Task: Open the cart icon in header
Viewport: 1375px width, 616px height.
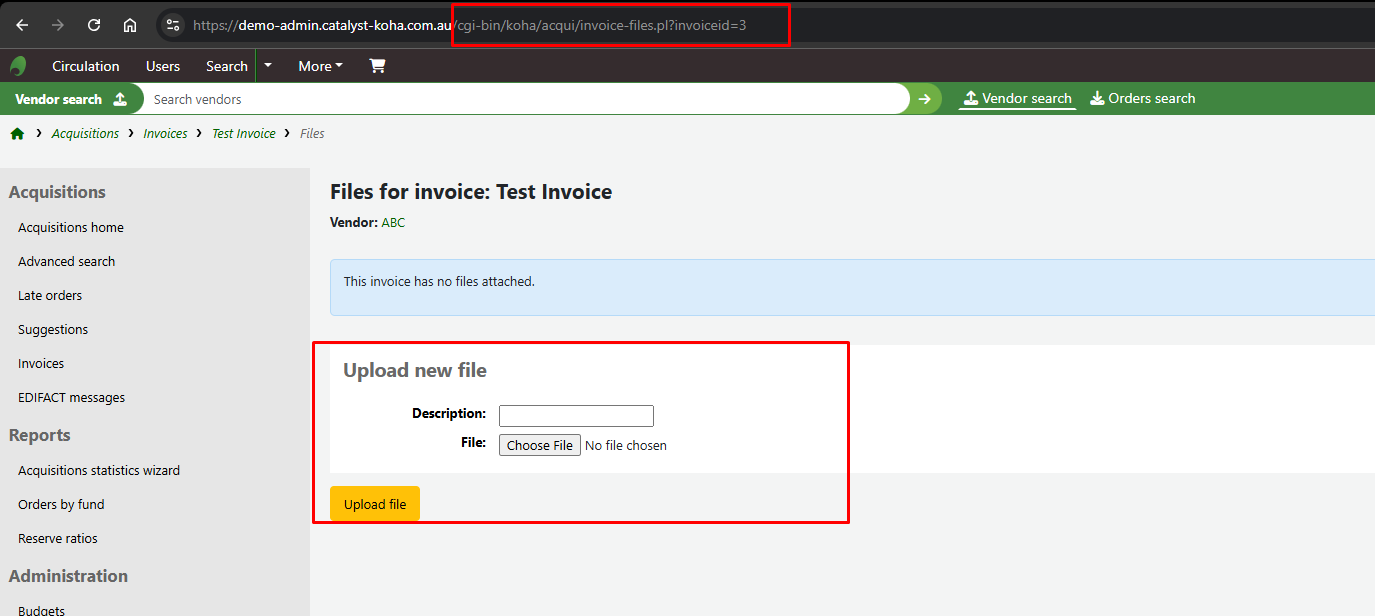Action: click(377, 66)
